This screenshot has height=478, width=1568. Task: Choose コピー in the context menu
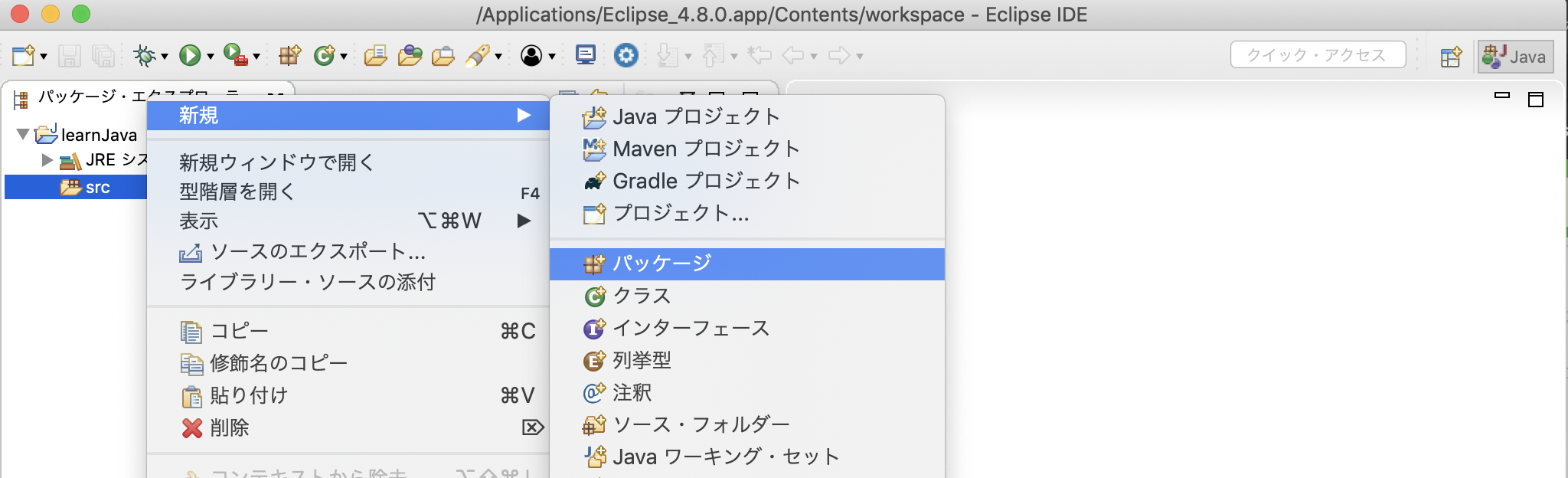tap(348, 331)
